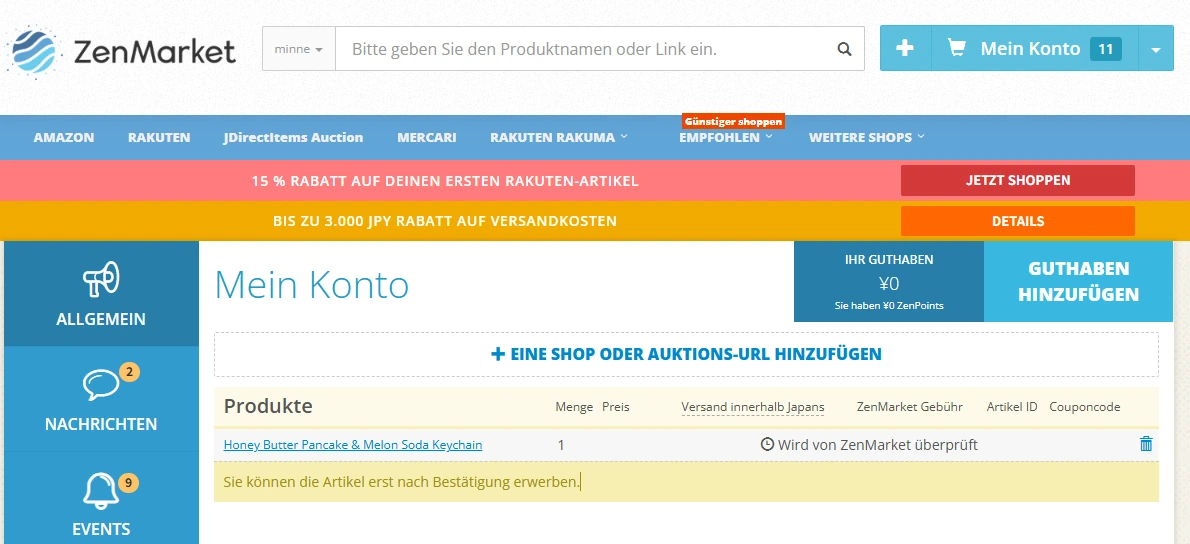Open Honey Butter Pancake & Melon Soda Keychain link
This screenshot has width=1190, height=544.
point(353,445)
